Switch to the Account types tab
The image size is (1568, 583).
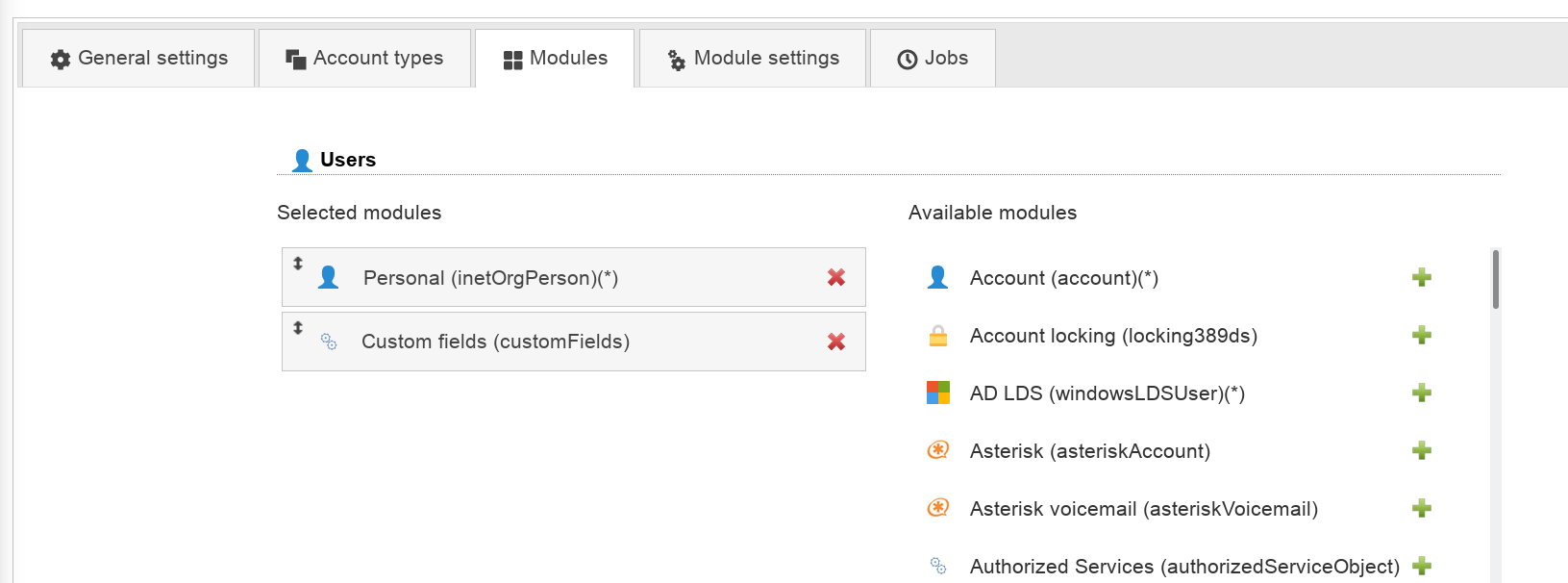pyautogui.click(x=364, y=59)
